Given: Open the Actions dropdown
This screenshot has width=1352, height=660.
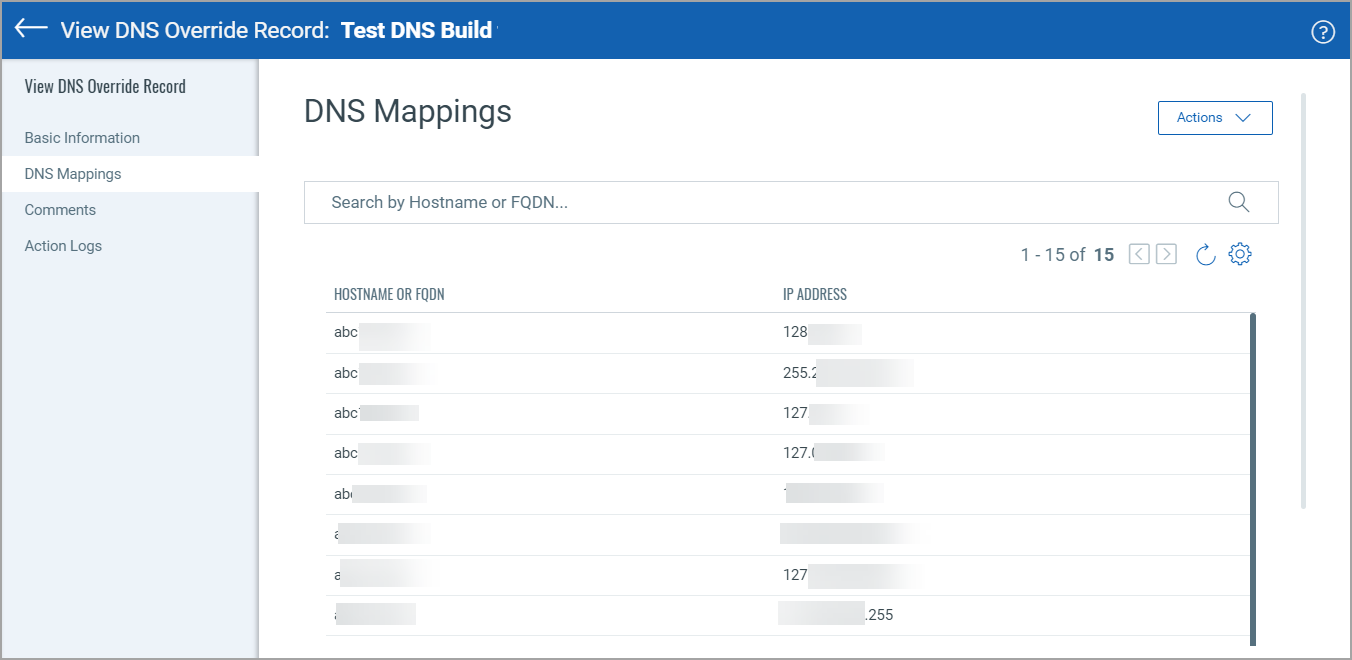Looking at the screenshot, I should (x=1214, y=117).
